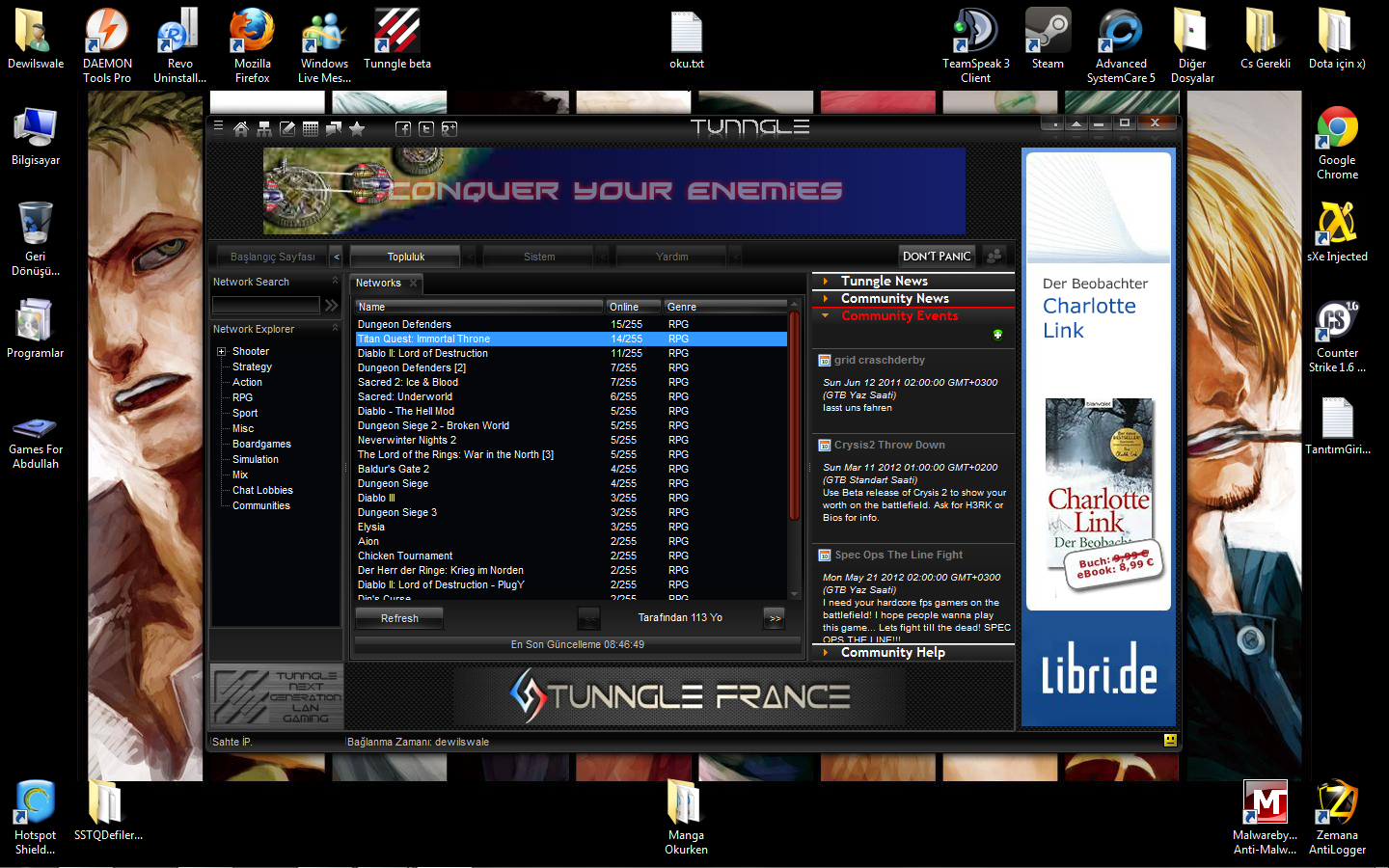
Task: Click in the Network Search input field
Action: click(265, 305)
